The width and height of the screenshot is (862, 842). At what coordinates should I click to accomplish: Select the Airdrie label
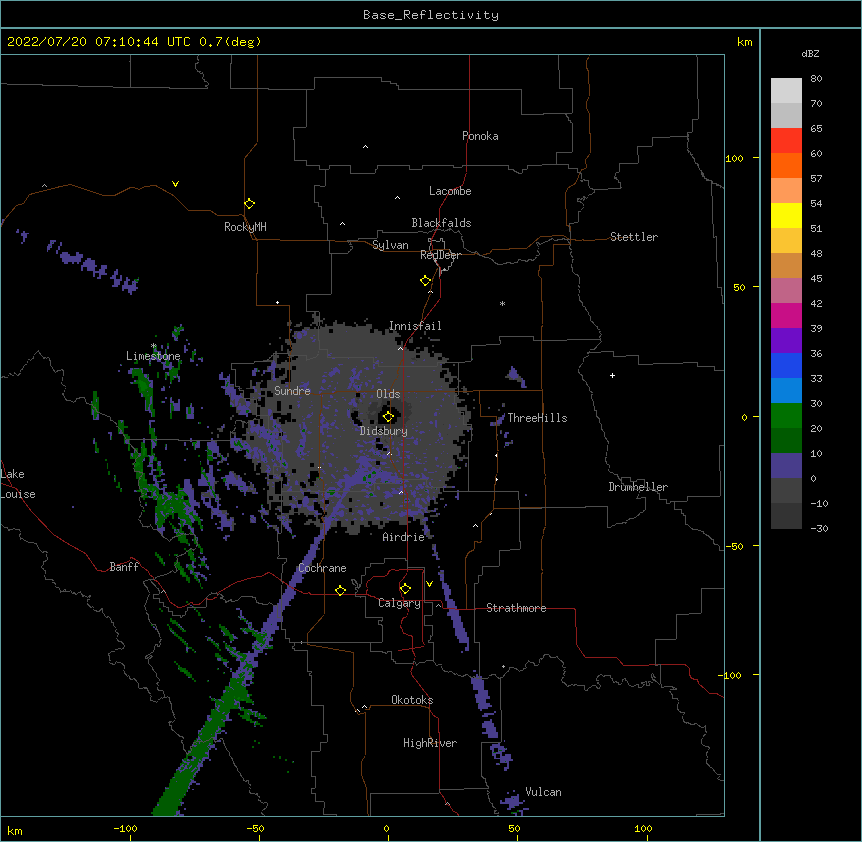click(404, 537)
